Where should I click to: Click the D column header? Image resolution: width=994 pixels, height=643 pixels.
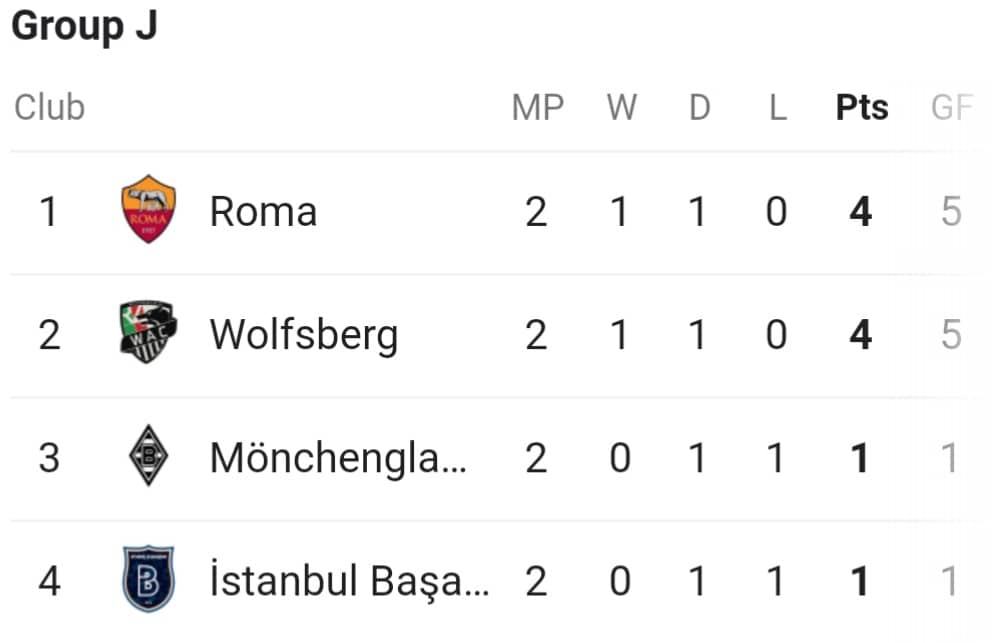pyautogui.click(x=700, y=107)
